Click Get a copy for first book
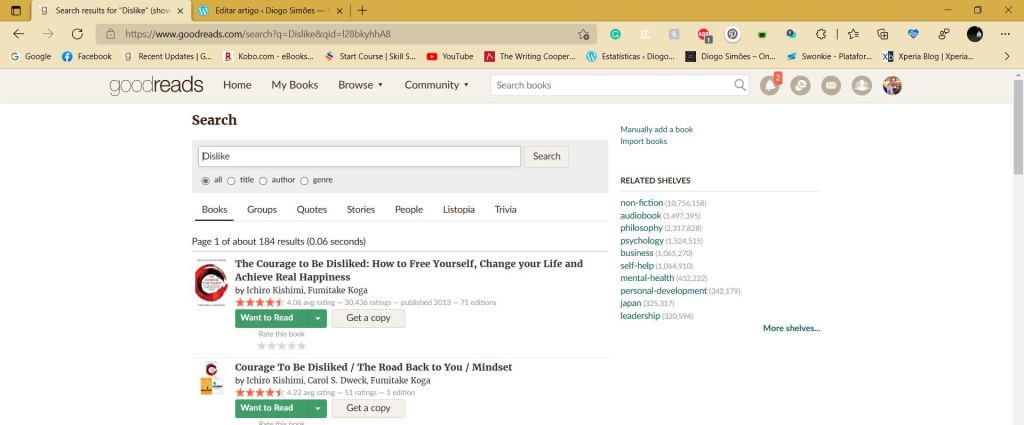The image size is (1024, 425). tap(368, 318)
